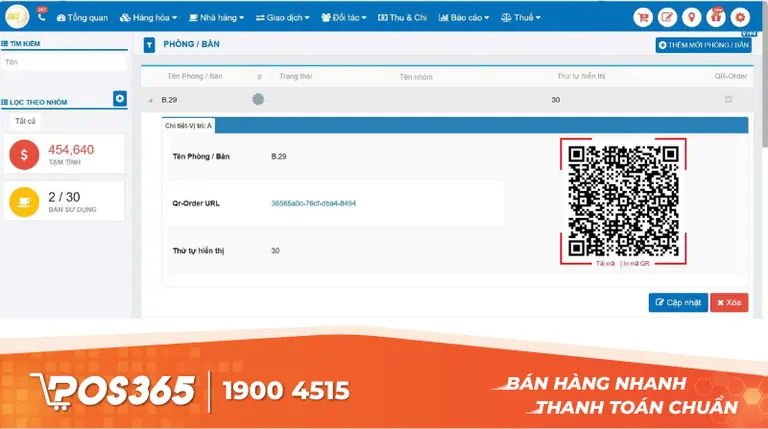Screen dimensions: 768x429
Task: Sort by Tên Phòng / Bàn column header
Action: 194,76
